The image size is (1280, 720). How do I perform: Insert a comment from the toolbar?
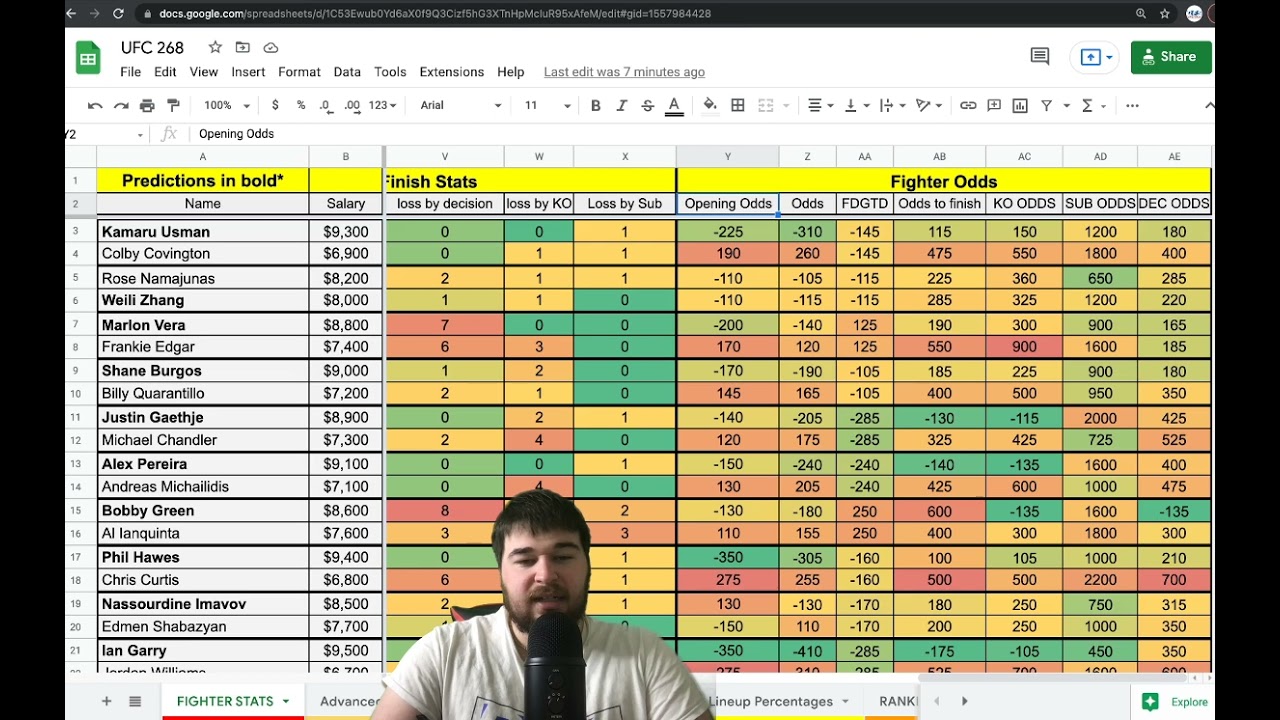point(994,105)
